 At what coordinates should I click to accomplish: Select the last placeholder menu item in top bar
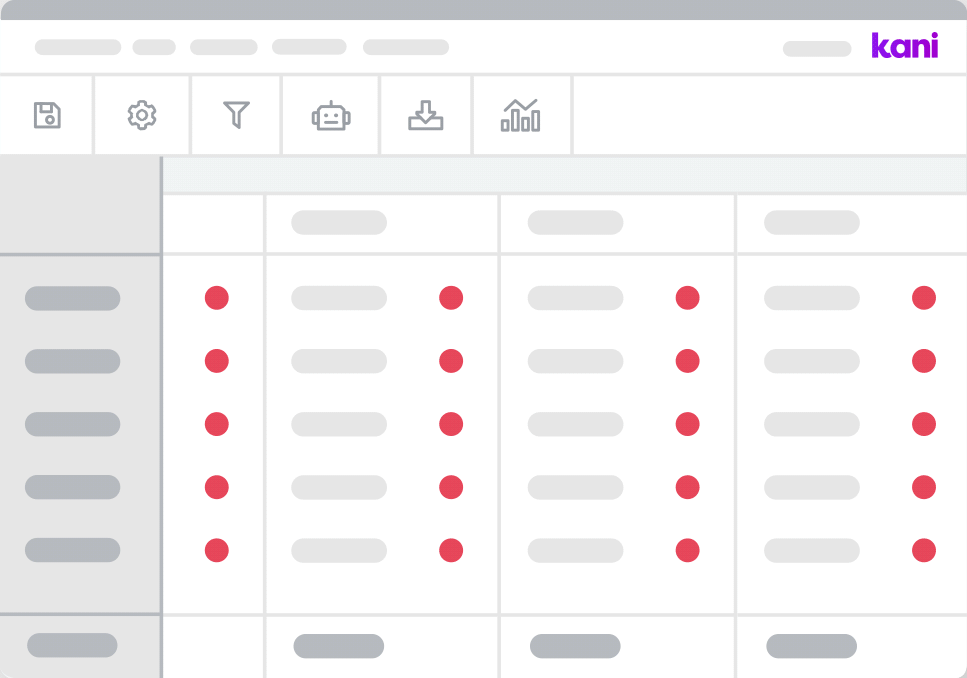(x=405, y=47)
